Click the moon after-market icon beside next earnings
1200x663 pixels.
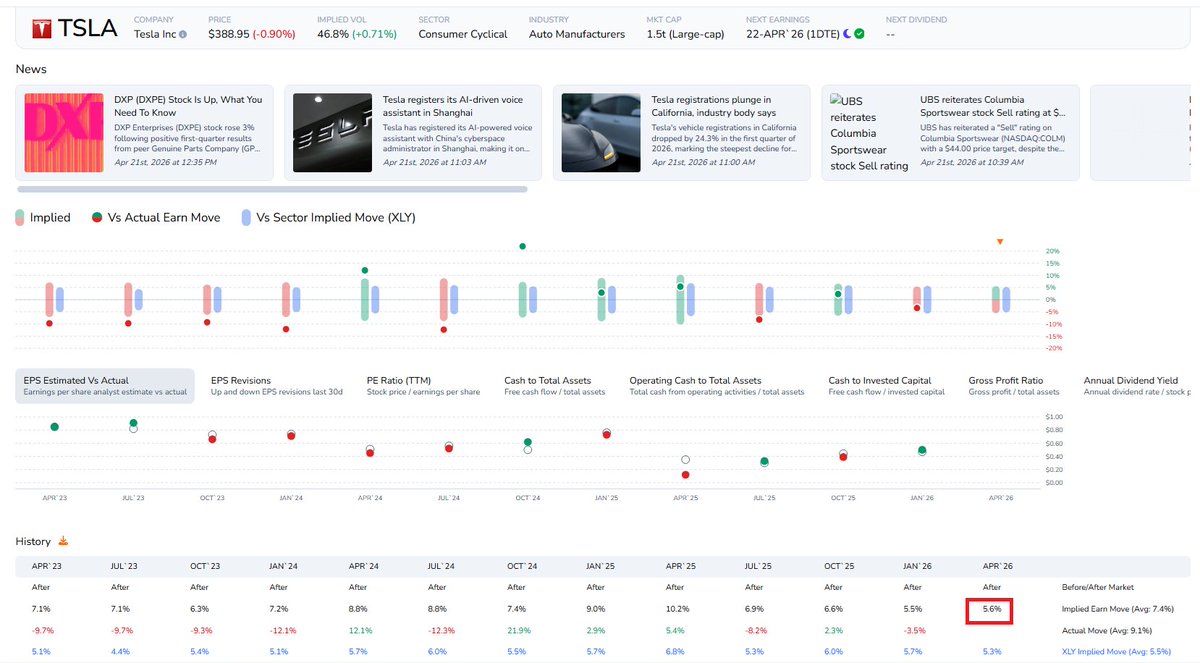coord(845,34)
